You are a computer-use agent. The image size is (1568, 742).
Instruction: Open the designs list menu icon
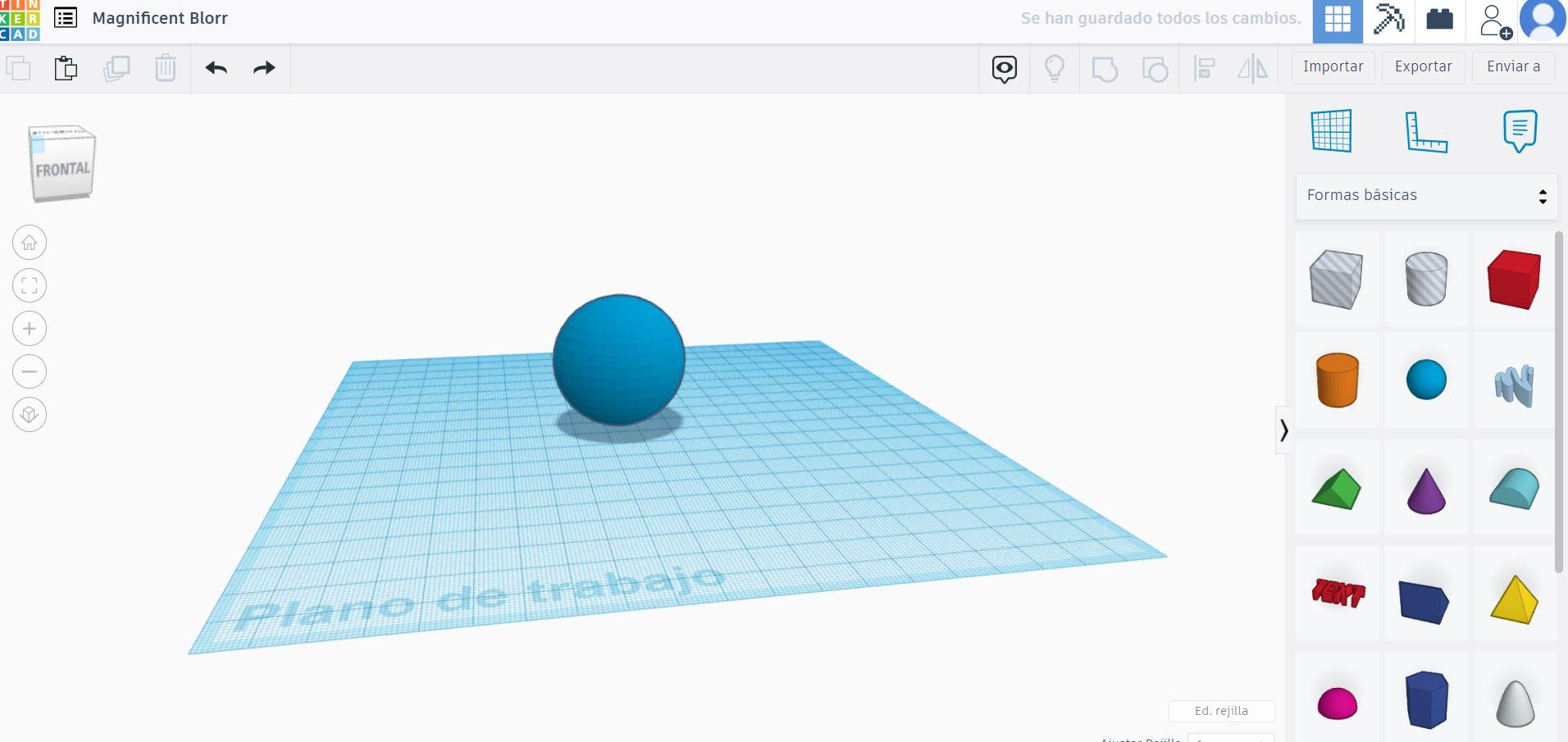pos(66,18)
